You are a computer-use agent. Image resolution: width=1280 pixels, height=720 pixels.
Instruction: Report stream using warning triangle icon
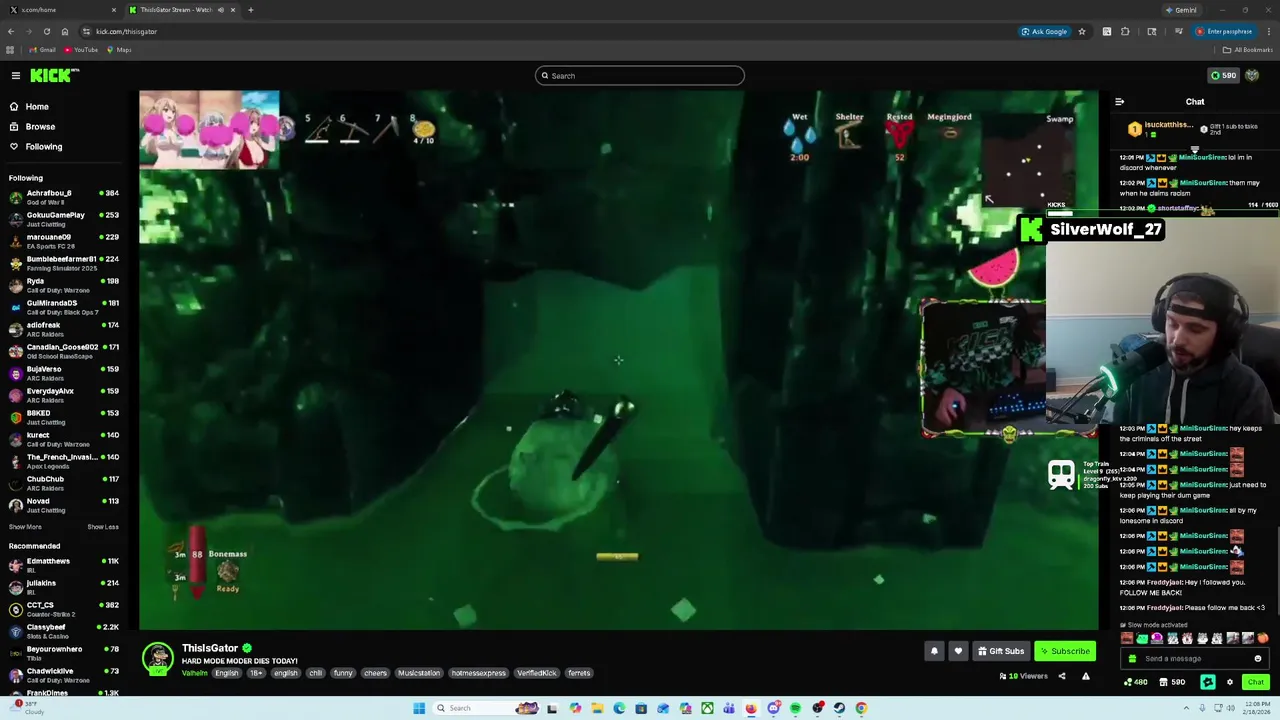click(1085, 676)
